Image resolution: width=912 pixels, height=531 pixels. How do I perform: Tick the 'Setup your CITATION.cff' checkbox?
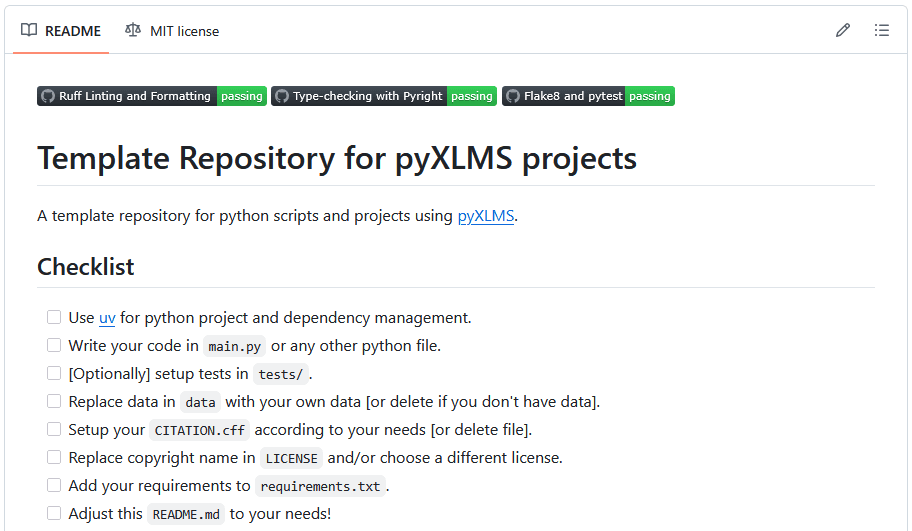point(54,429)
